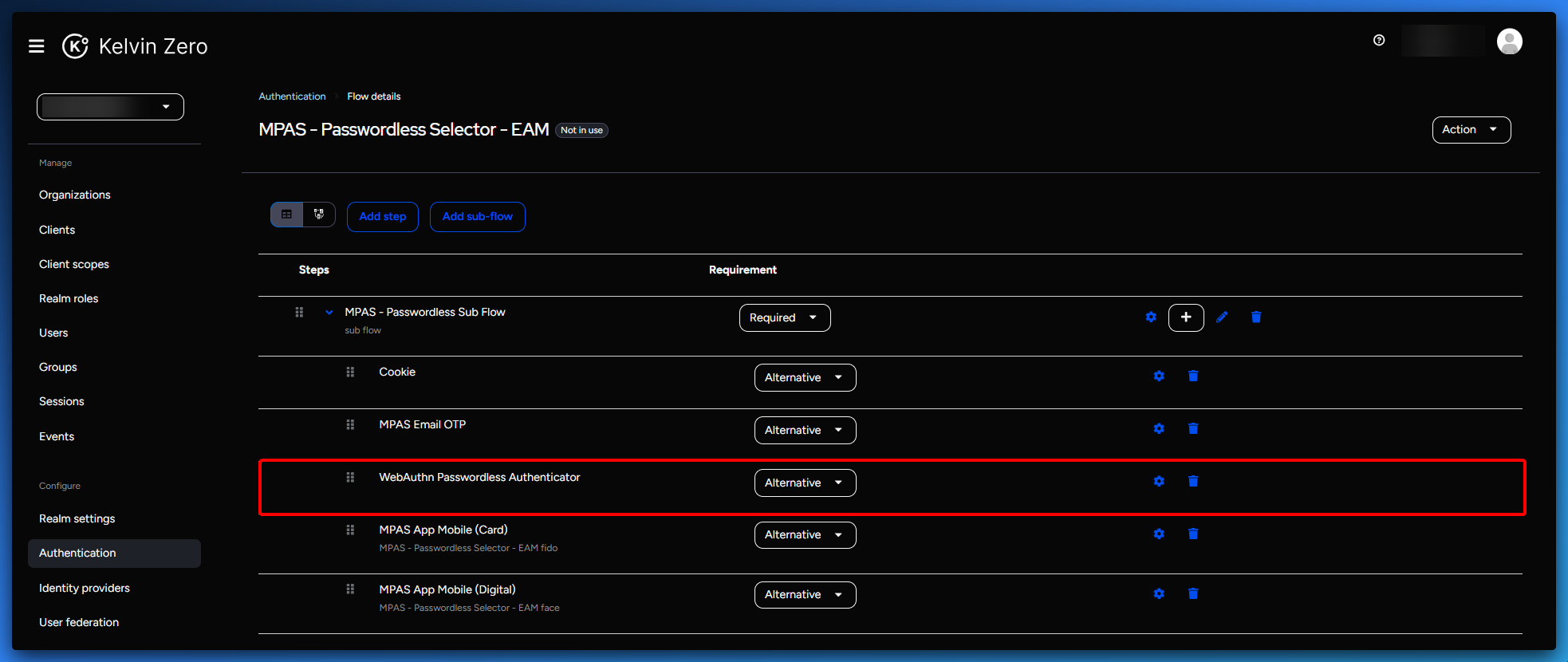
Task: Open settings gear for MPAS Email OTP
Action: [1159, 429]
